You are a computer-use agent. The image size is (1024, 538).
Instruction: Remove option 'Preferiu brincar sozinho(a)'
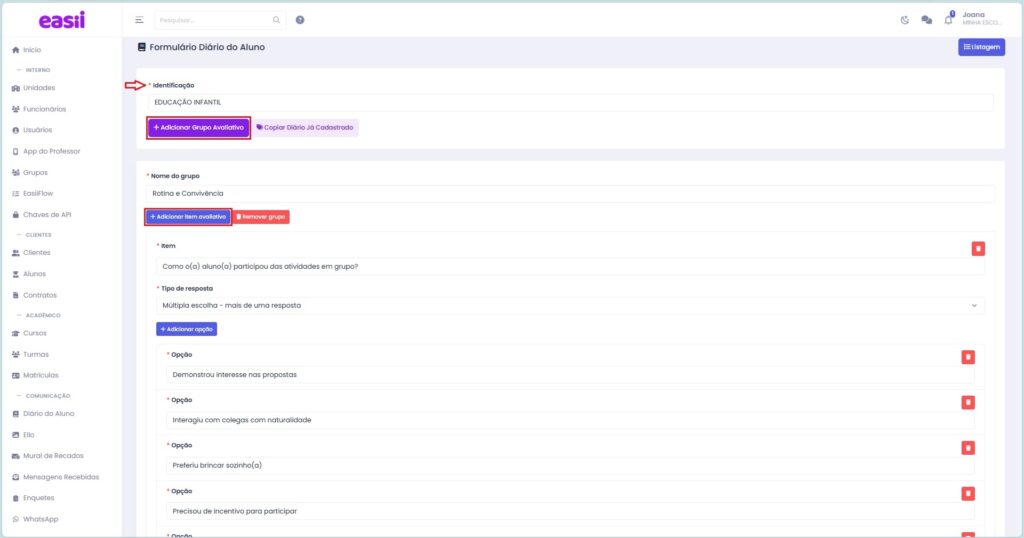967,448
